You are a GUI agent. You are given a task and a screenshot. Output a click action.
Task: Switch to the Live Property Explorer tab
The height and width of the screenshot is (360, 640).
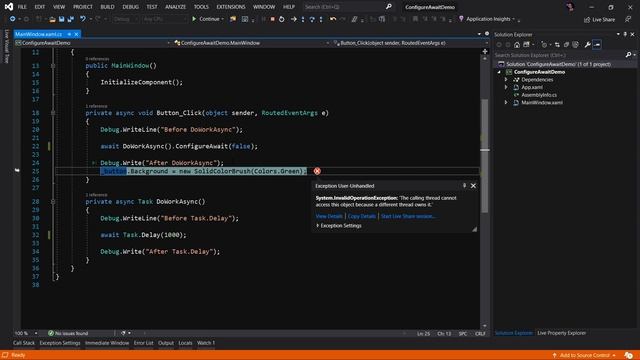point(561,333)
